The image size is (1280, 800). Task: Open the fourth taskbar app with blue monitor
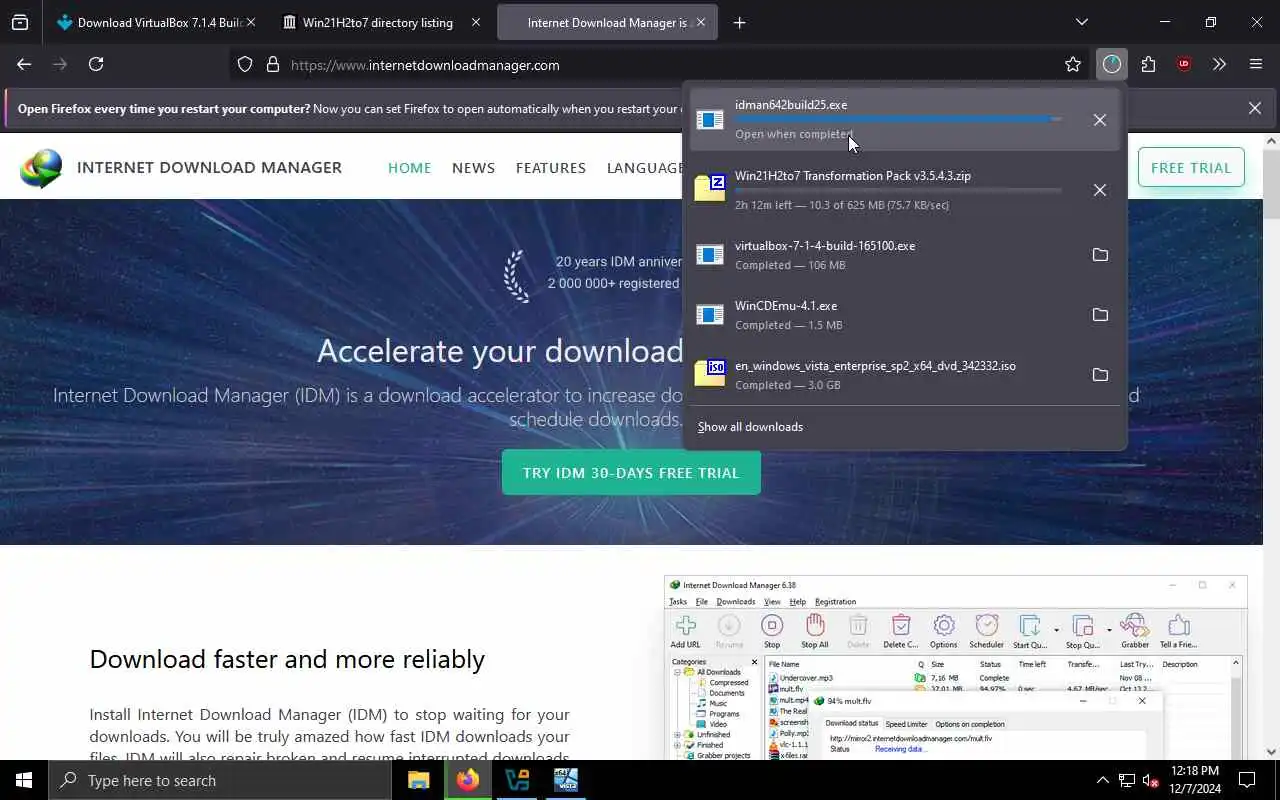coord(566,780)
